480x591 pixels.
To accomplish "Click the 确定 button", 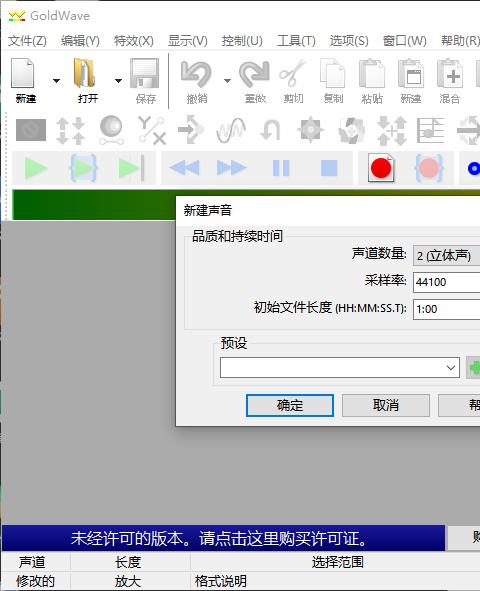I will point(290,405).
